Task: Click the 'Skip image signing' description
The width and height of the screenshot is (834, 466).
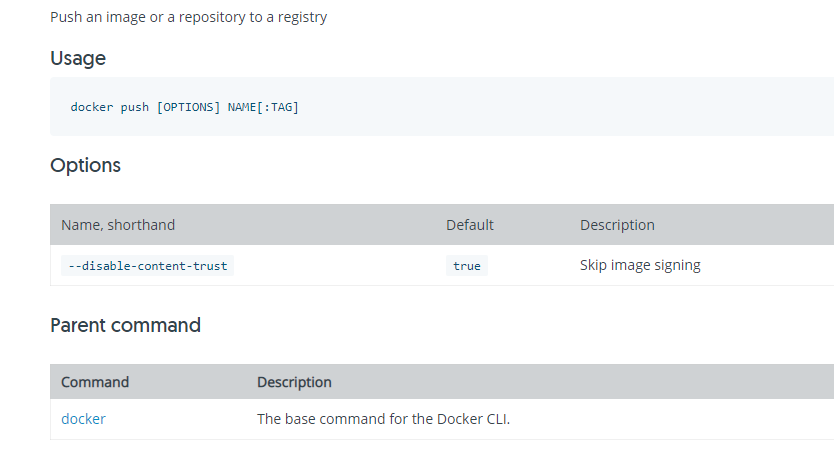Action: point(640,265)
